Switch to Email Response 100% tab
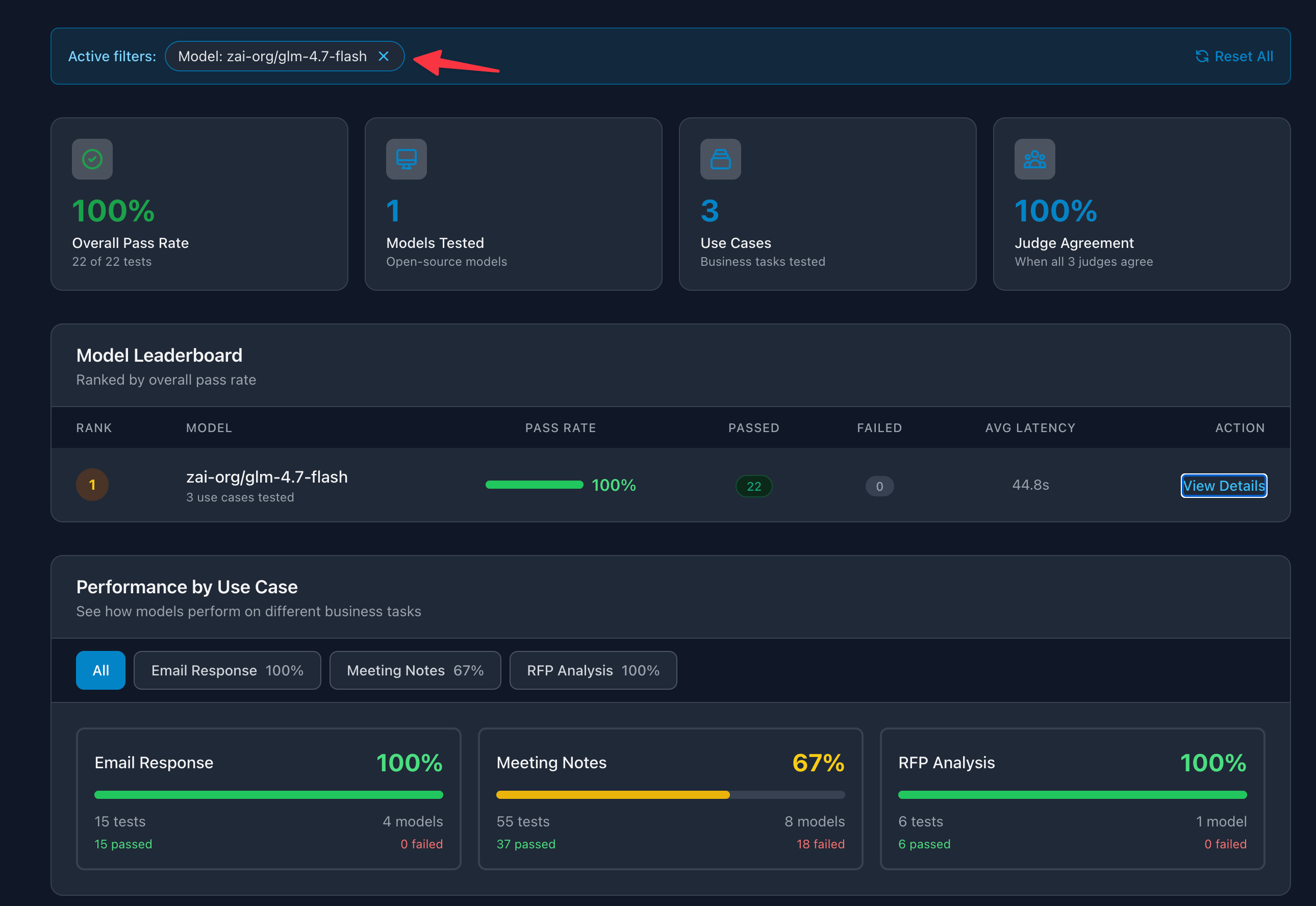 pos(227,670)
